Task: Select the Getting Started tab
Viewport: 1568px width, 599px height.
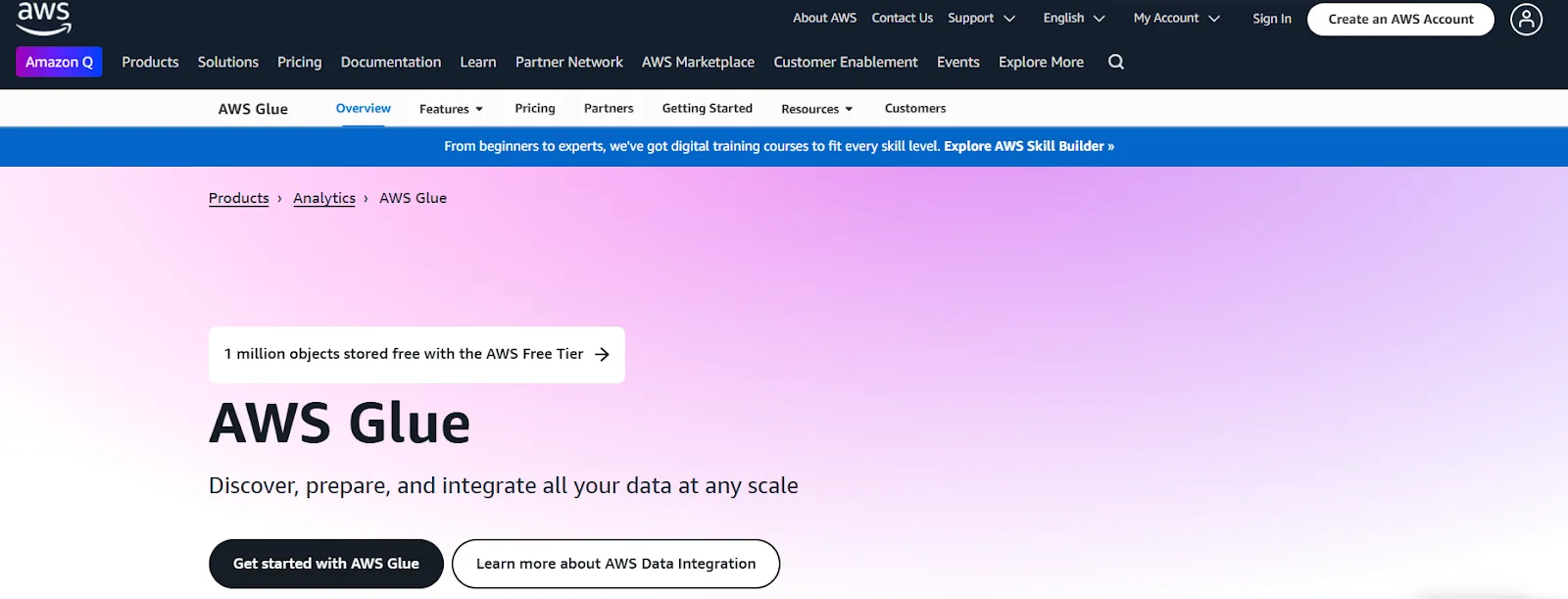Action: point(708,109)
